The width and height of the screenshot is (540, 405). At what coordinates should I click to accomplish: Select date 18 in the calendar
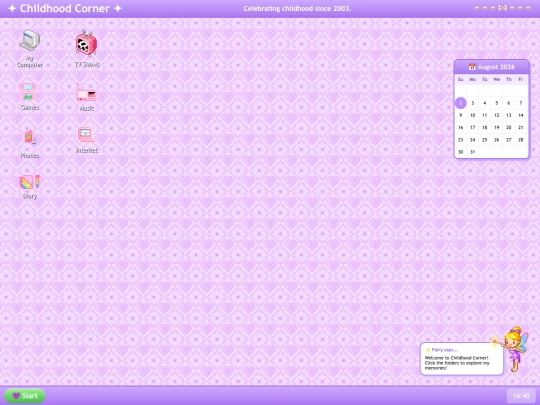coord(485,127)
